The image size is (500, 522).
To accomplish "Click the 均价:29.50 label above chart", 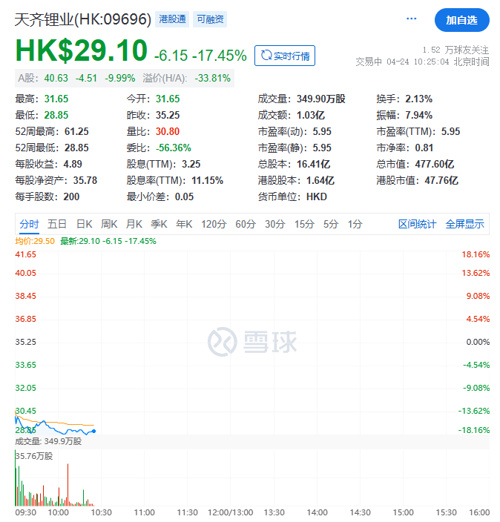I will (x=35, y=241).
